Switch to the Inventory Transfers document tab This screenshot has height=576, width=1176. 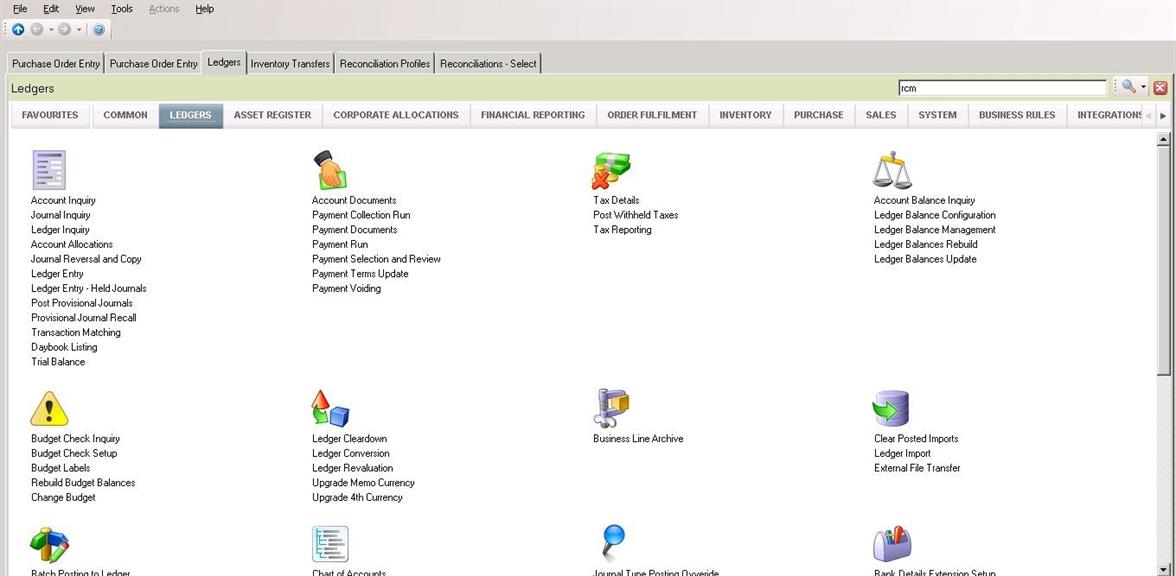pyautogui.click(x=290, y=64)
